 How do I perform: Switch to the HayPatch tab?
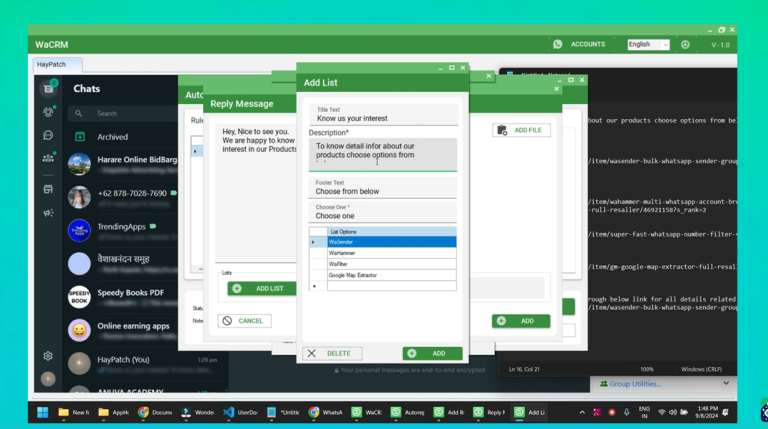pyautogui.click(x=51, y=64)
